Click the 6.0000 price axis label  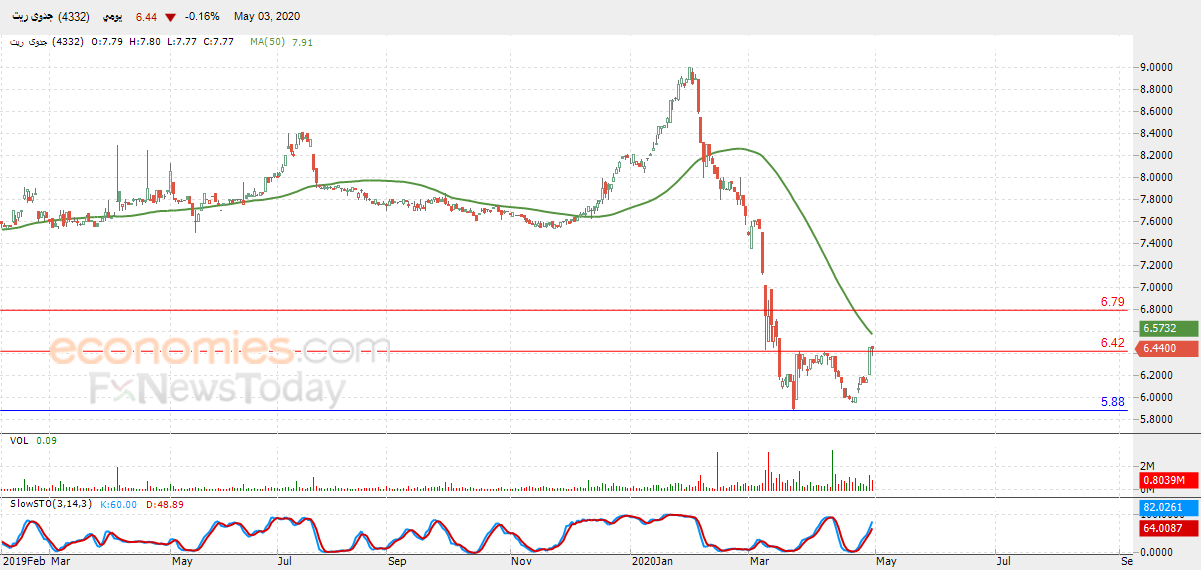point(1156,397)
